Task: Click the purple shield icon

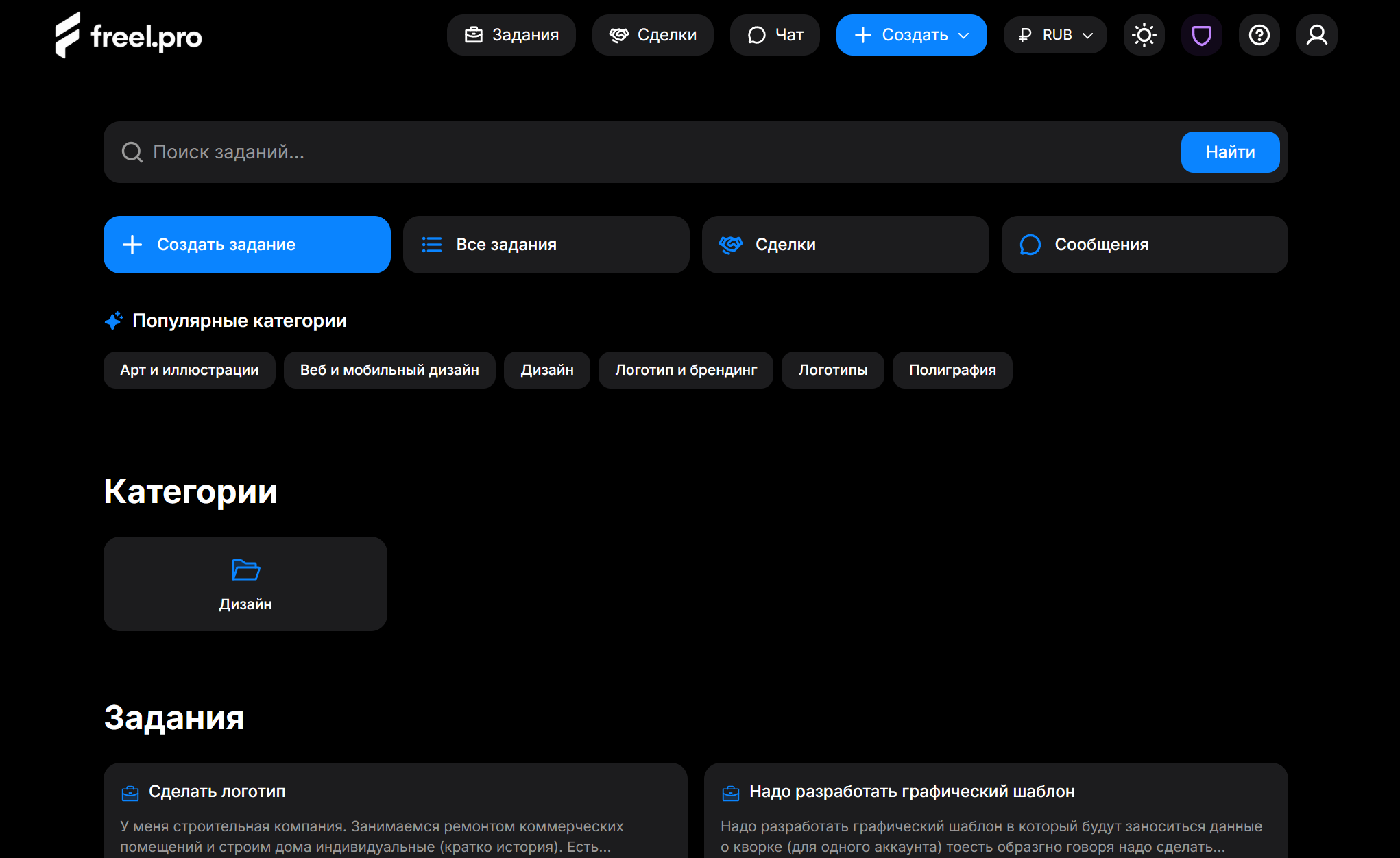Action: 1201,34
